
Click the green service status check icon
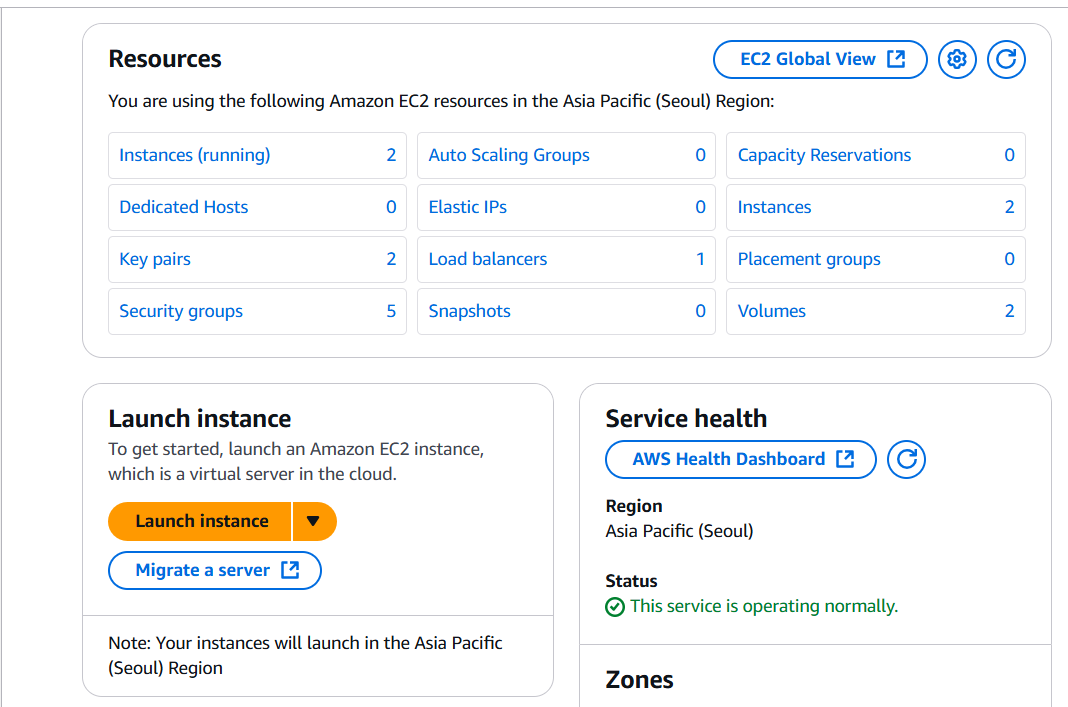615,607
